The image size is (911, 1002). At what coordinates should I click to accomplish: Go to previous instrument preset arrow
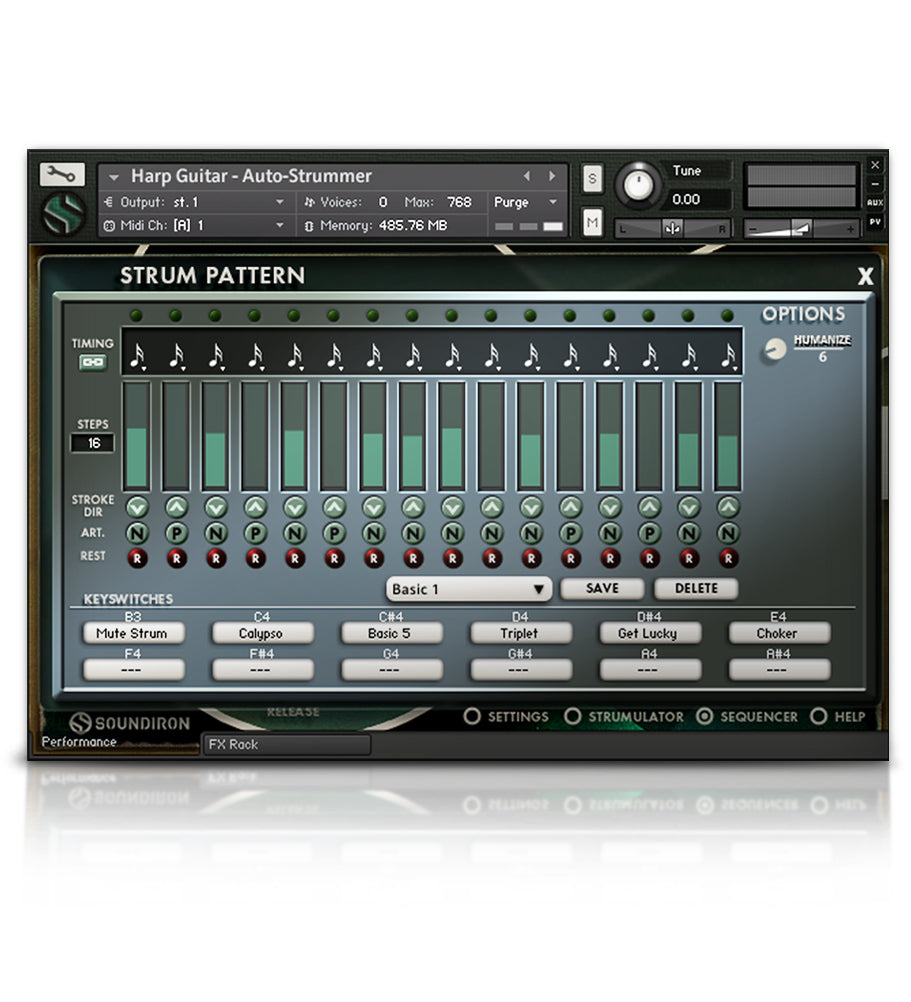click(x=526, y=176)
